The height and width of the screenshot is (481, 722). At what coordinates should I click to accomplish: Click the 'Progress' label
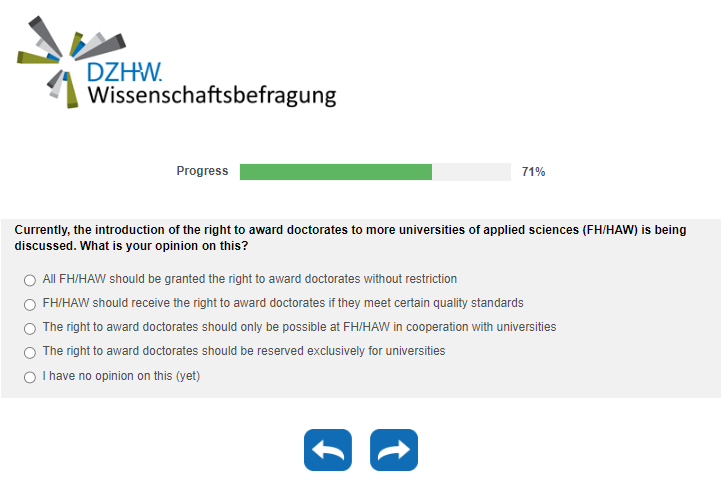pyautogui.click(x=202, y=171)
